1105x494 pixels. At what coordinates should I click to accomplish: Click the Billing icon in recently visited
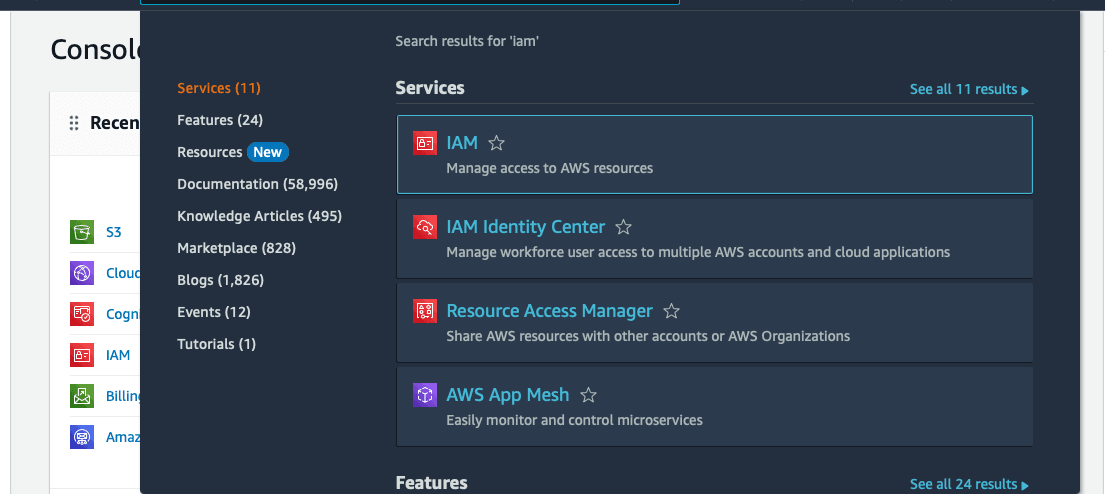(82, 396)
